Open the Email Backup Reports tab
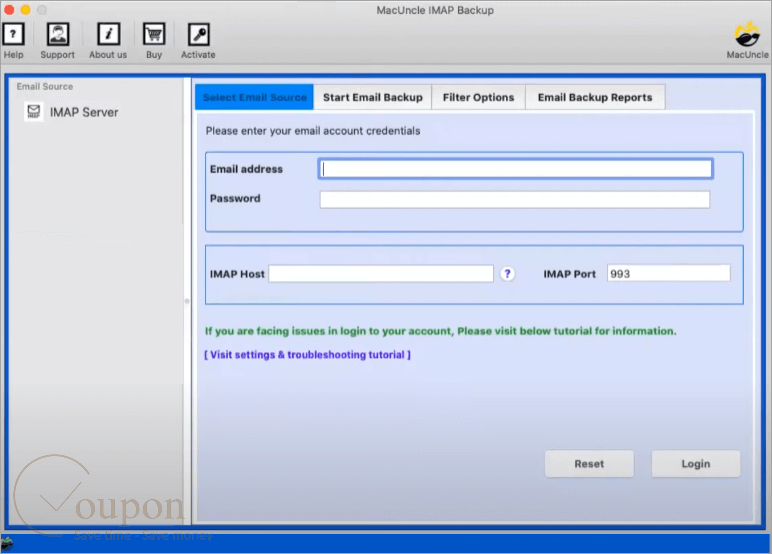Viewport: 772px width, 554px height. (595, 97)
